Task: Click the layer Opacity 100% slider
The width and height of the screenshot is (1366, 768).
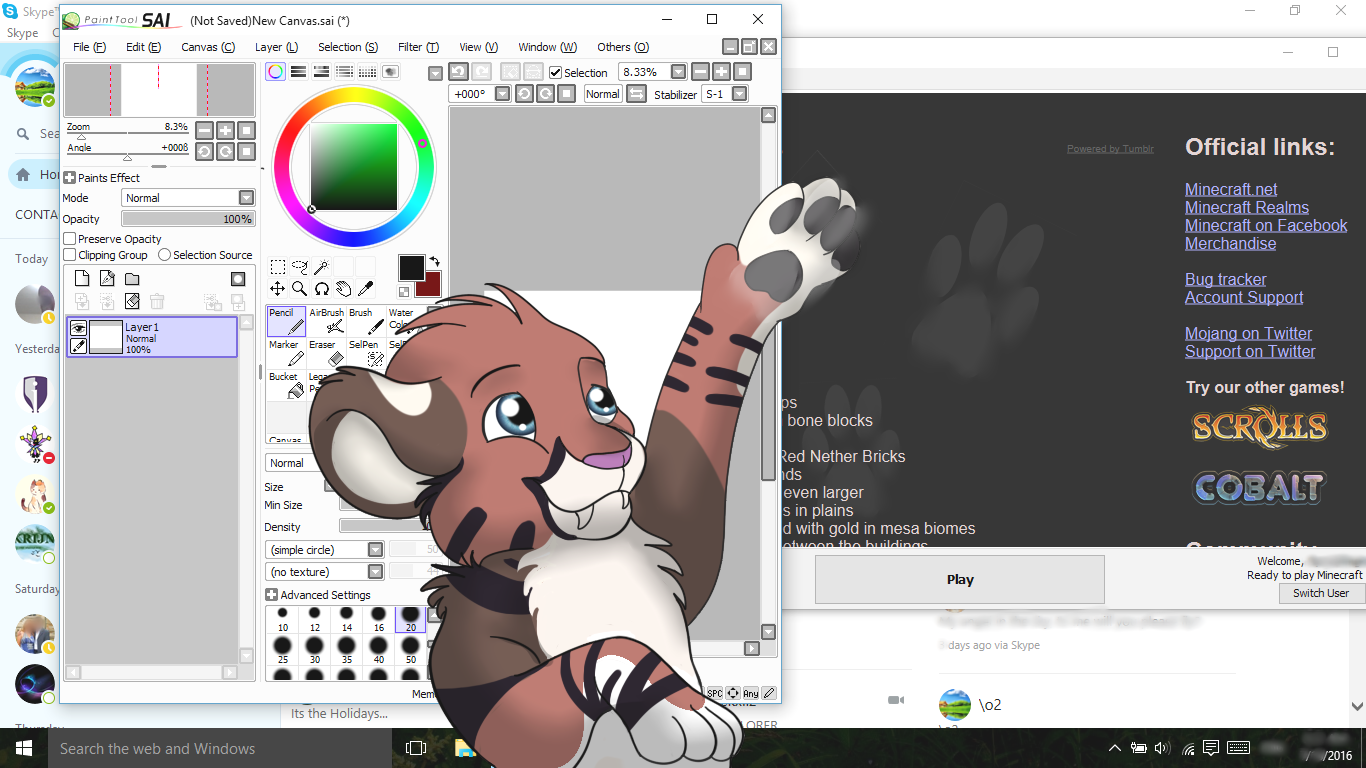Action: coord(188,219)
